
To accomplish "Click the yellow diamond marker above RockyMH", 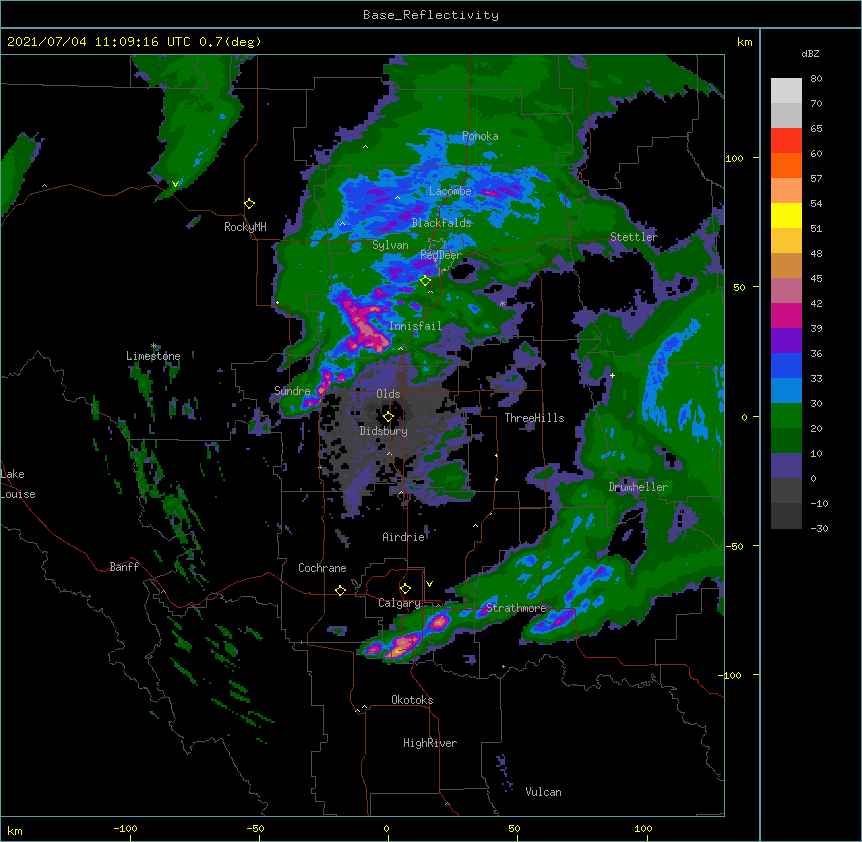I will pyautogui.click(x=250, y=204).
